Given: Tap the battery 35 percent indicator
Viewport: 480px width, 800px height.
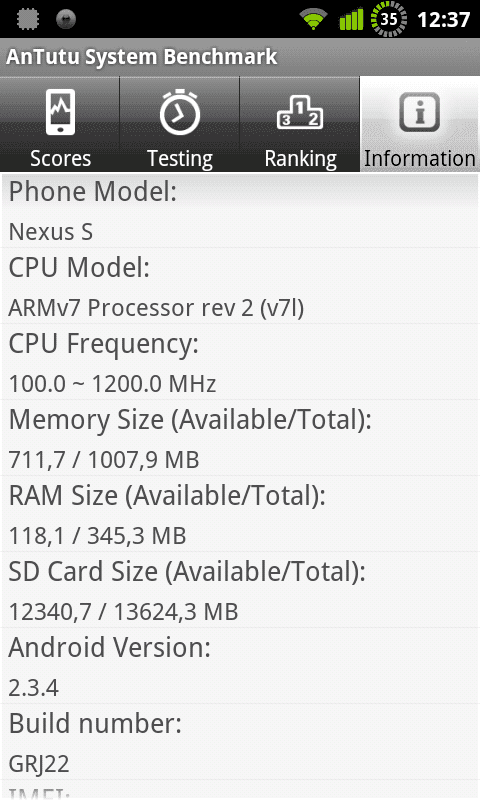Looking at the screenshot, I should (389, 19).
